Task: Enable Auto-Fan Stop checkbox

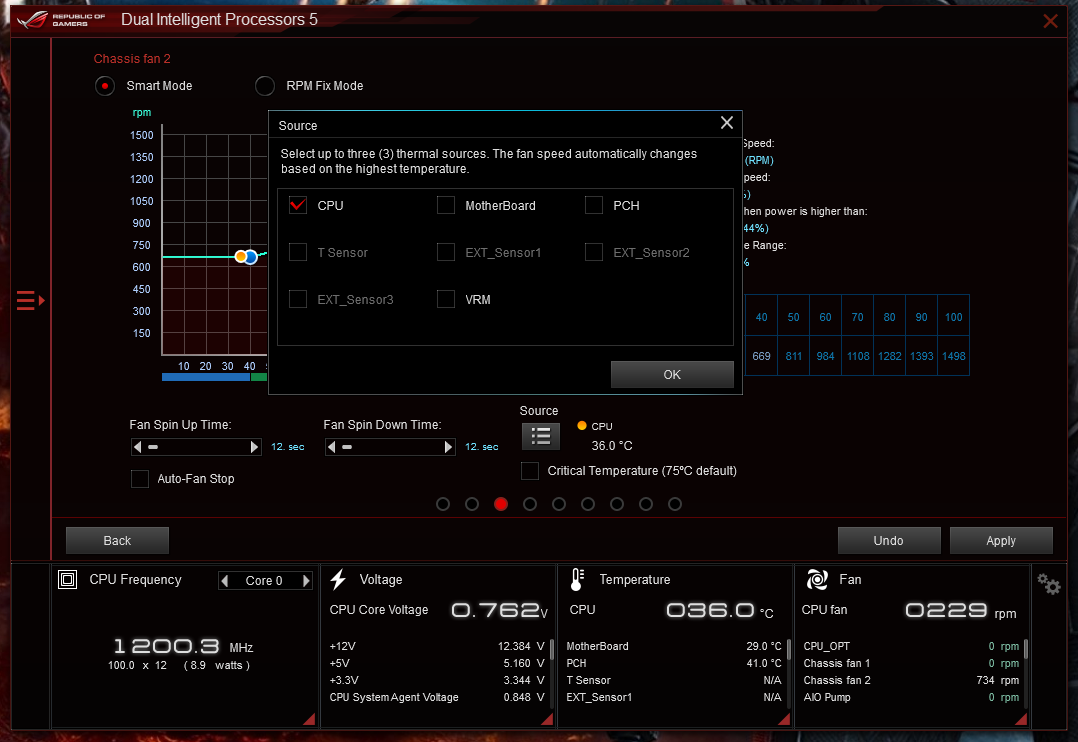Action: (140, 479)
